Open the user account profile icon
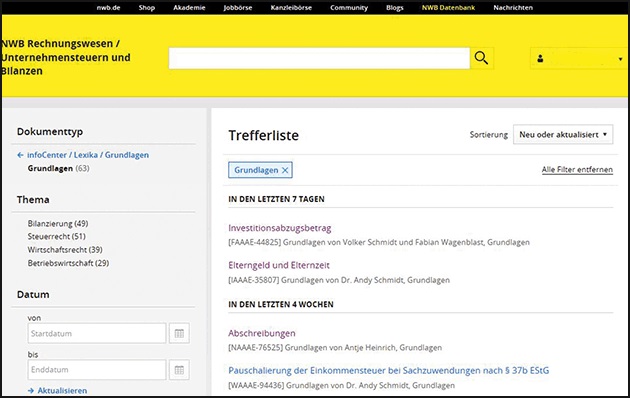Image resolution: width=630 pixels, height=398 pixels. click(x=540, y=59)
